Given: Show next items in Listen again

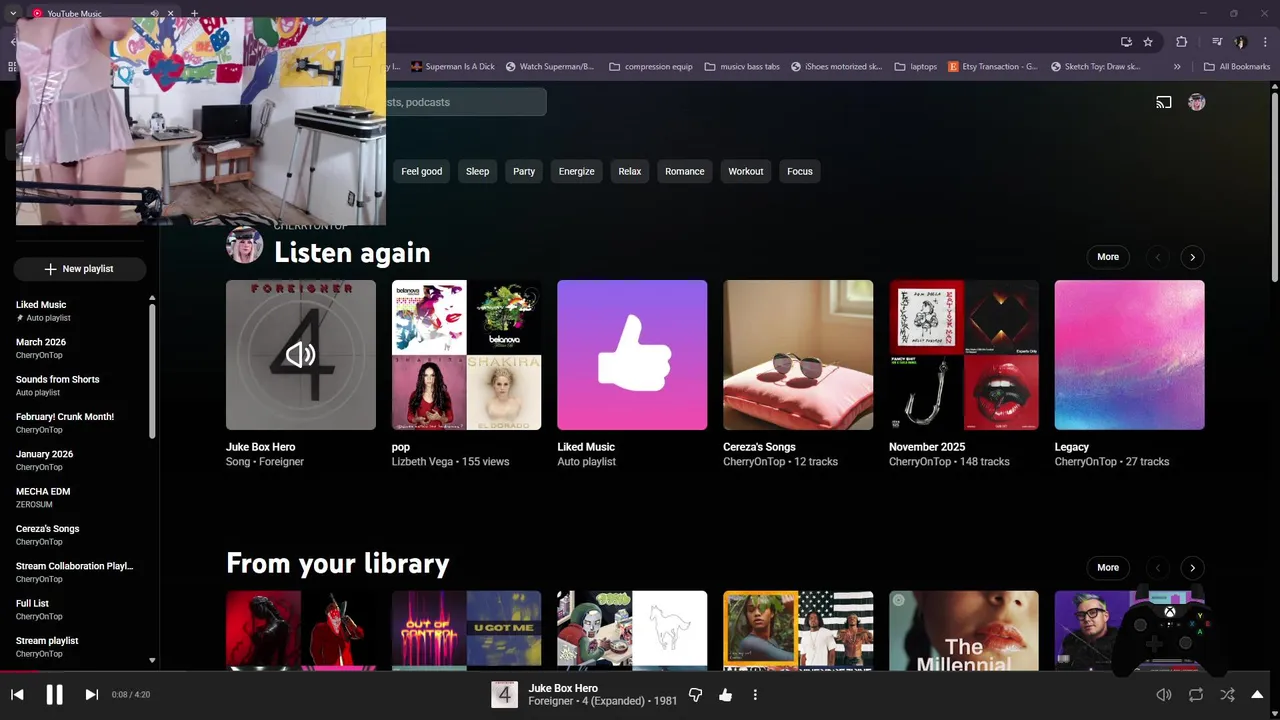Looking at the screenshot, I should (x=1192, y=257).
